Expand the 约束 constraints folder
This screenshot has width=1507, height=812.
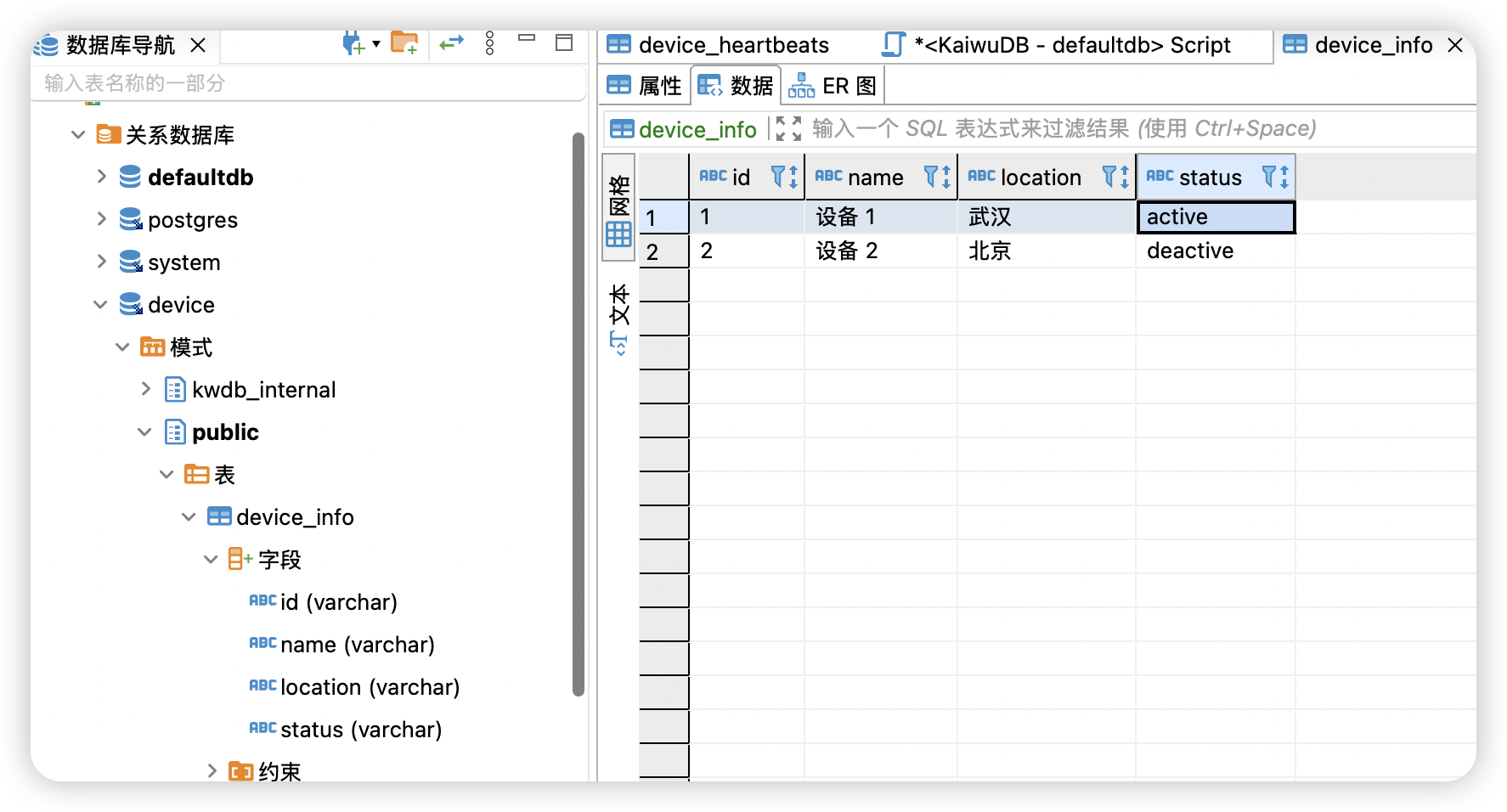(x=212, y=771)
